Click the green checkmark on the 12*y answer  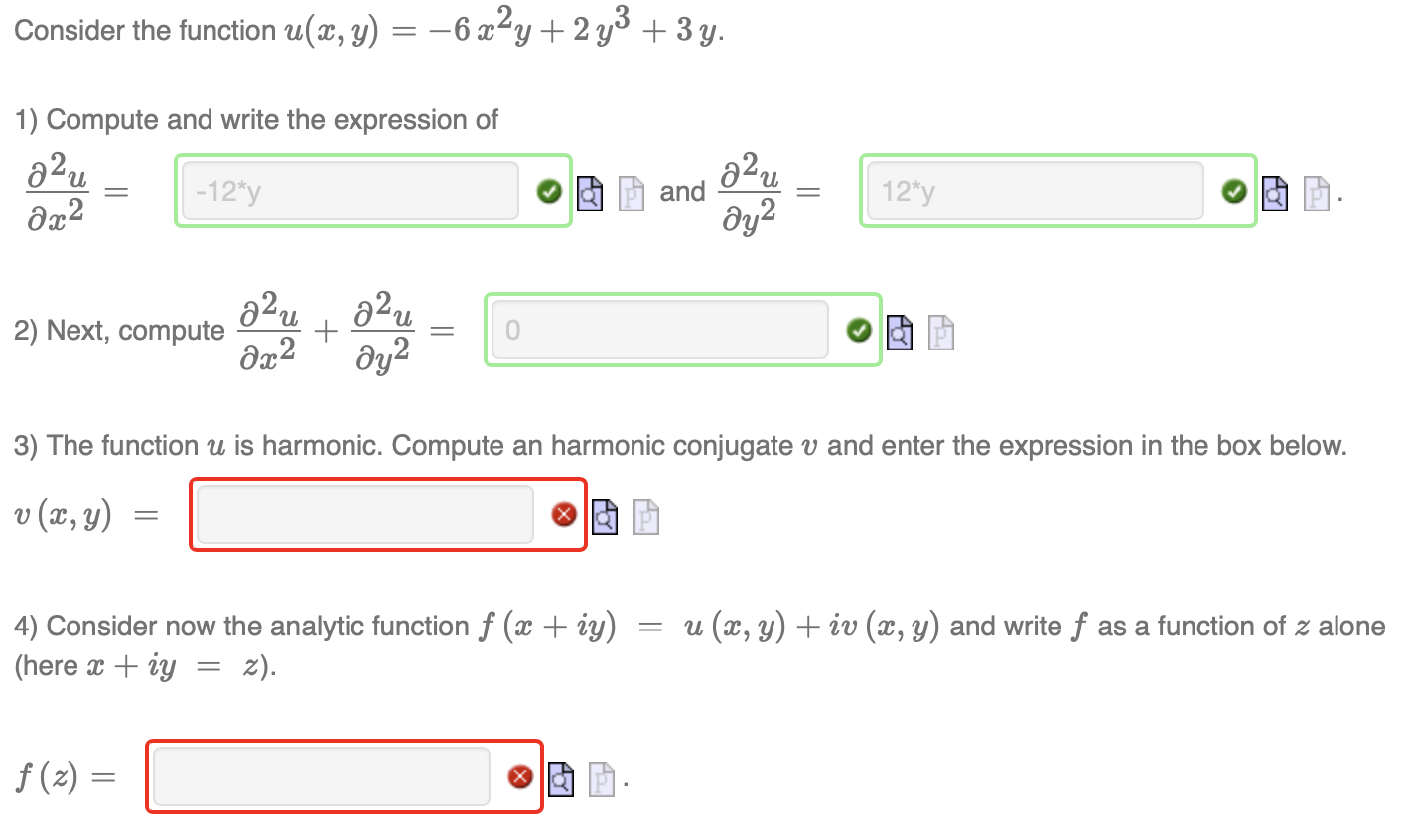[x=1234, y=193]
